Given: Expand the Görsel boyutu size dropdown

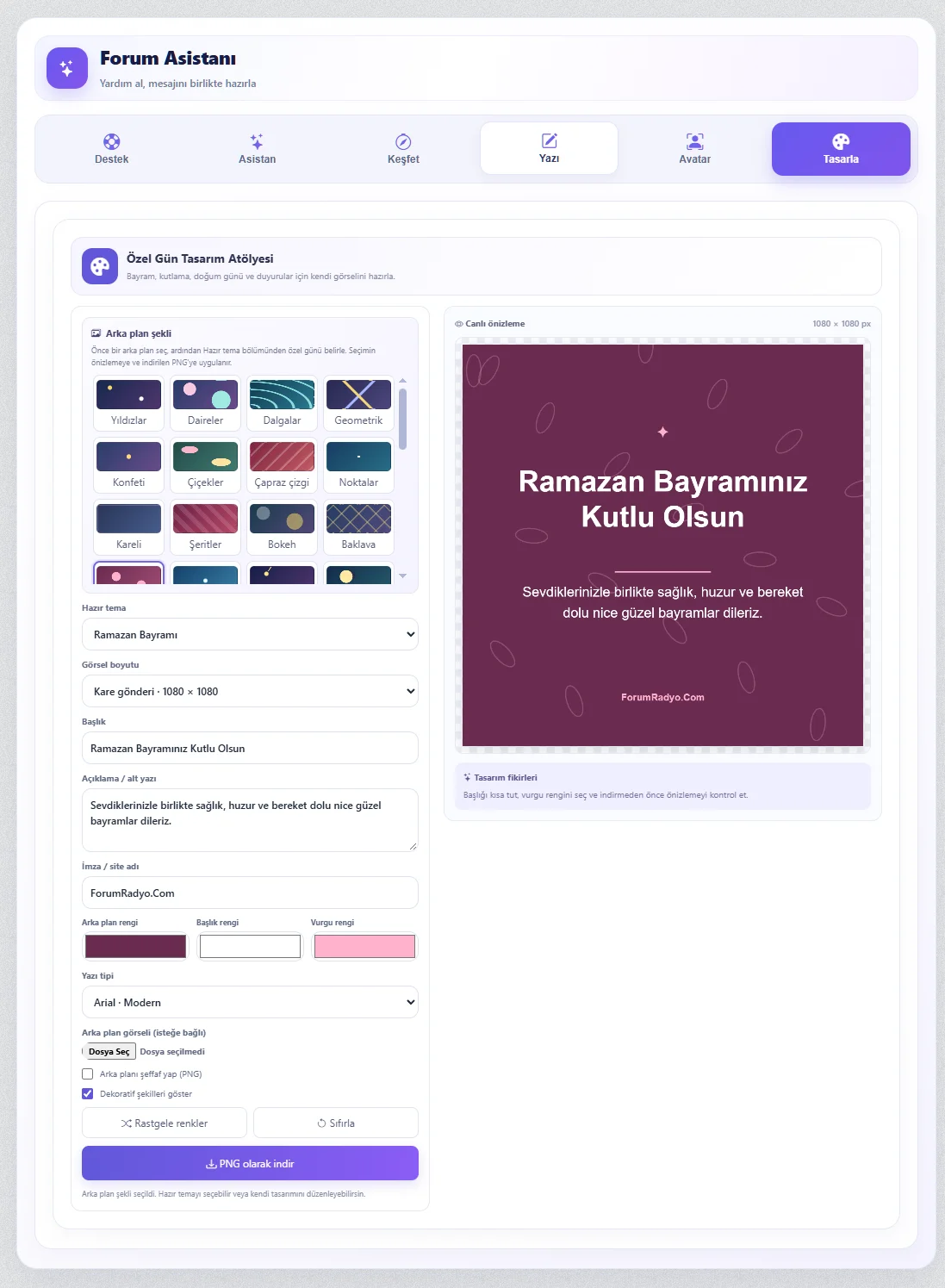Looking at the screenshot, I should click(250, 691).
